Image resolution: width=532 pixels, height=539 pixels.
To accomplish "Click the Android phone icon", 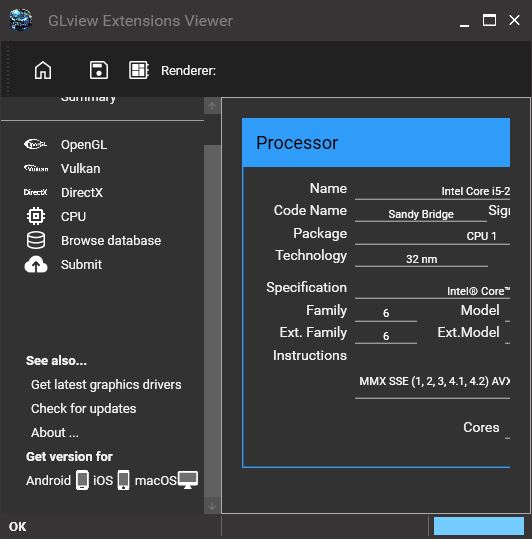I will coord(82,480).
